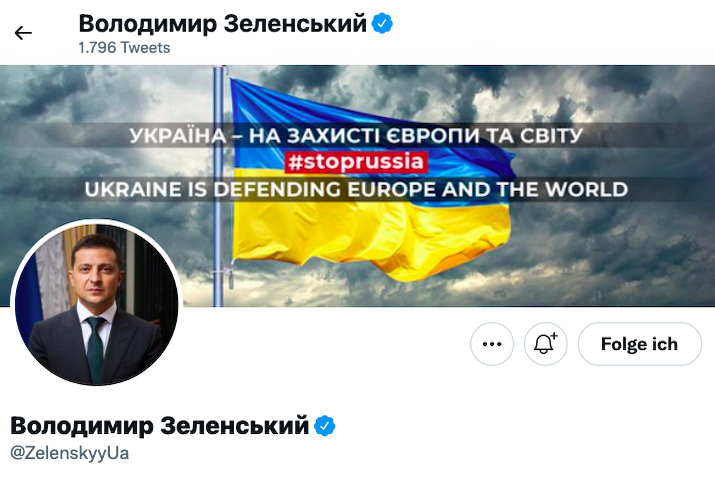Click the '1.796 Tweets' count
Screen dimensions: 715x484
(x=124, y=48)
